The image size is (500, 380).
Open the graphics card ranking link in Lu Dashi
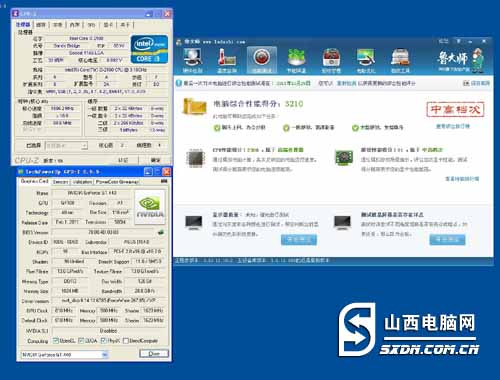pos(462,179)
